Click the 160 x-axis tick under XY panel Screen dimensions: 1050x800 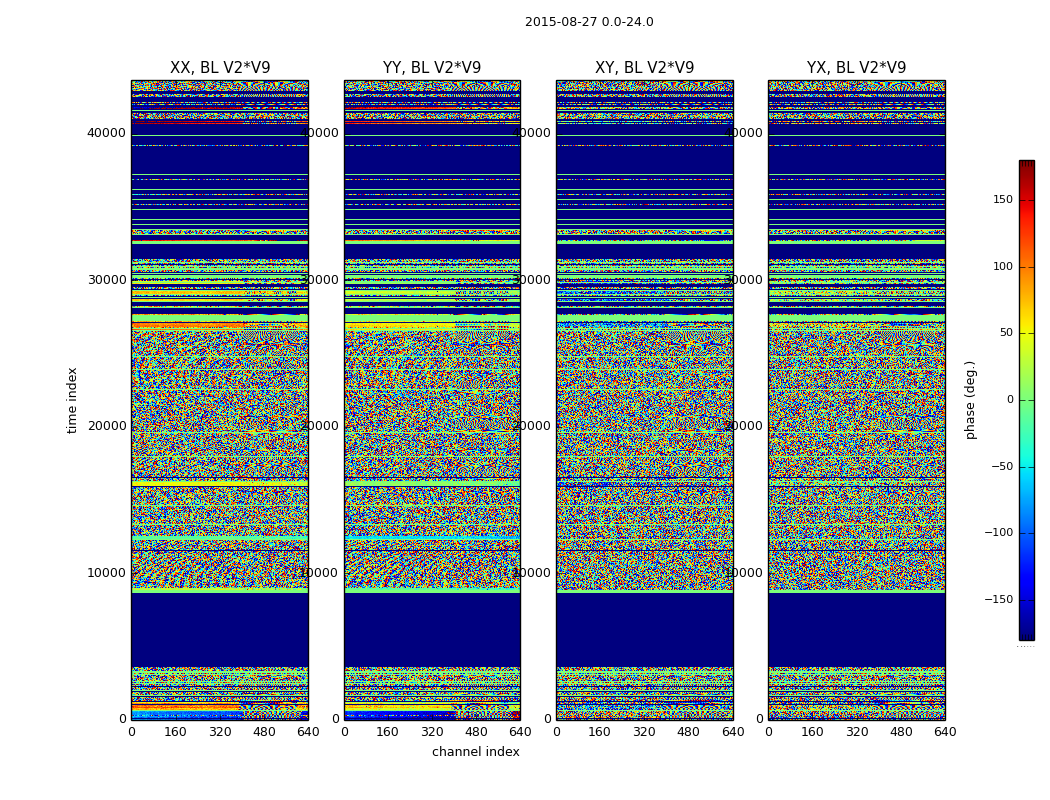click(x=600, y=732)
